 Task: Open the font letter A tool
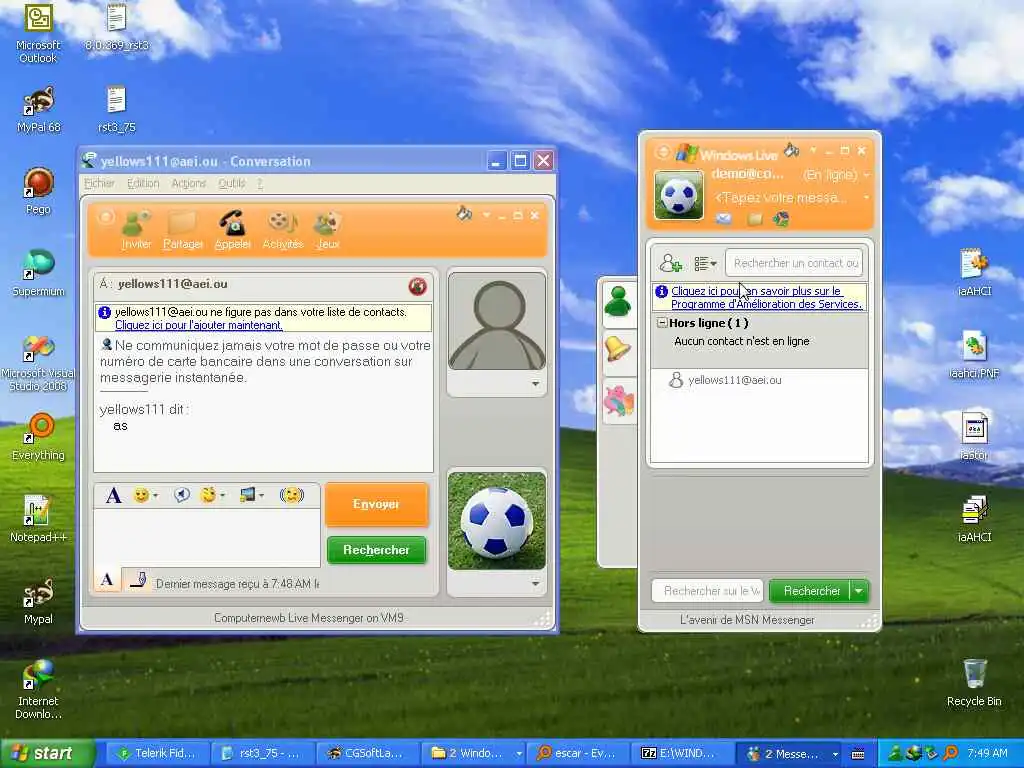(113, 496)
